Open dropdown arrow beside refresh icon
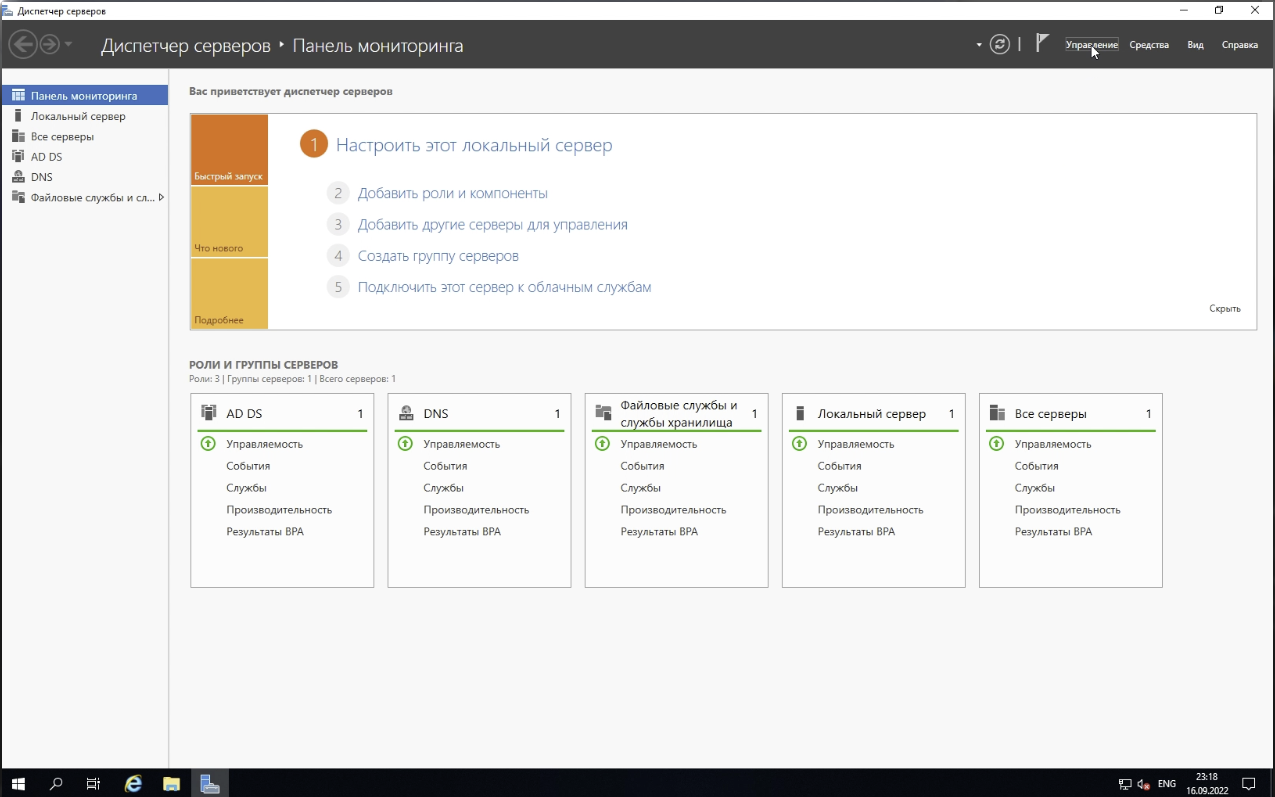 pyautogui.click(x=979, y=45)
